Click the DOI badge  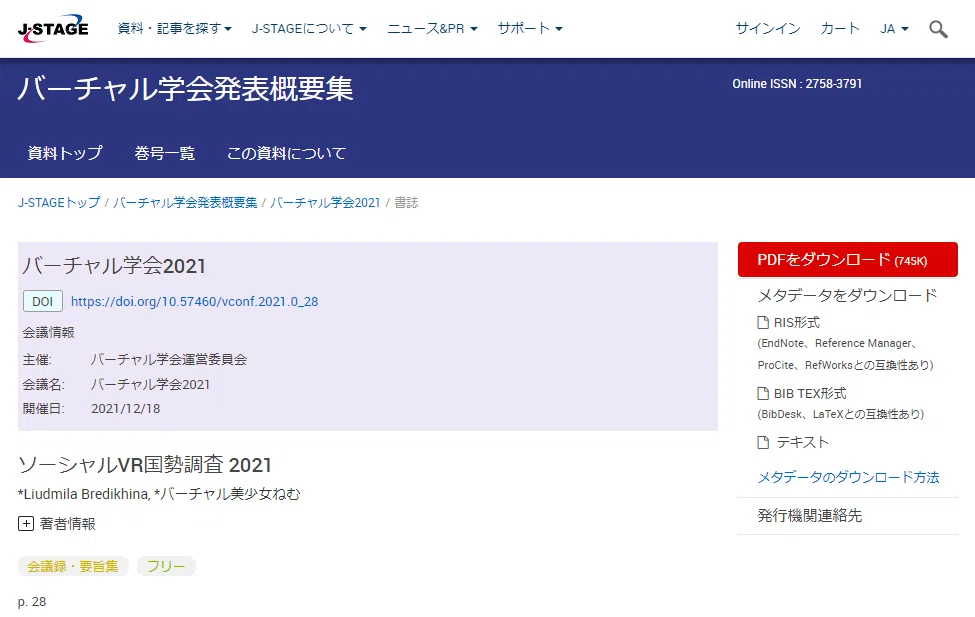(43, 302)
